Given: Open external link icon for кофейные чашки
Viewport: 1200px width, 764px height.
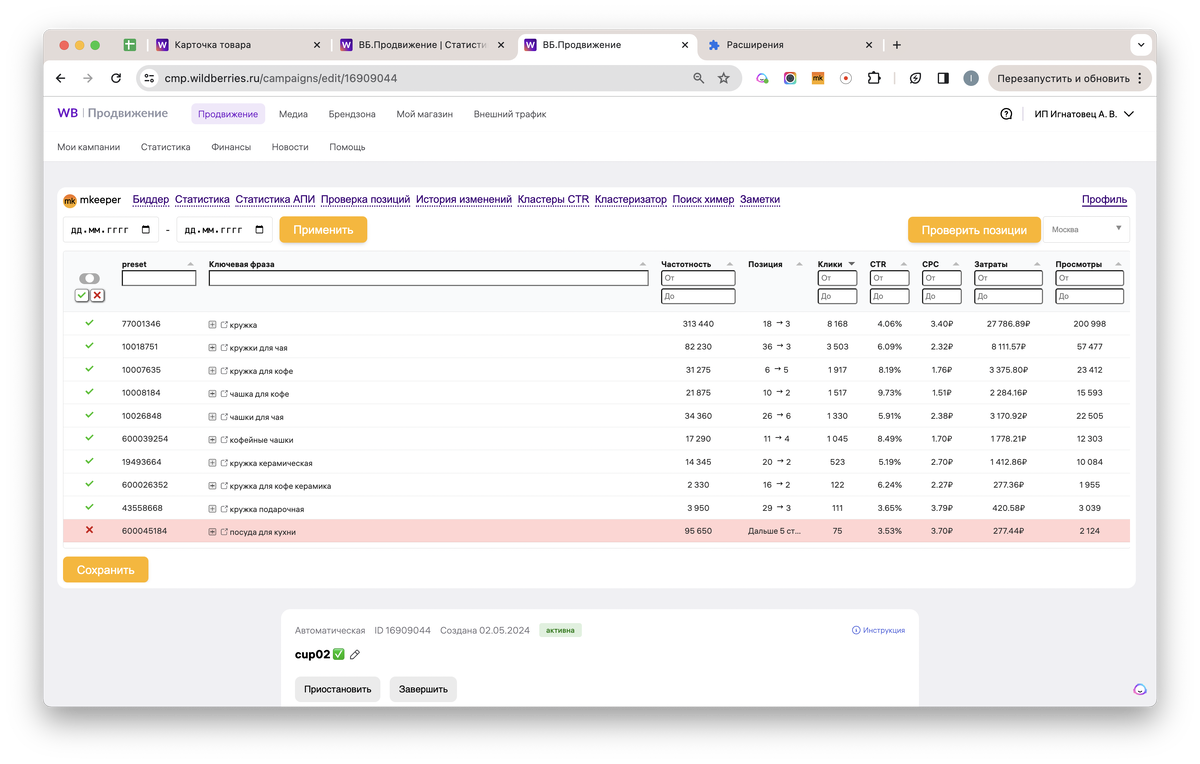Looking at the screenshot, I should coord(224,440).
